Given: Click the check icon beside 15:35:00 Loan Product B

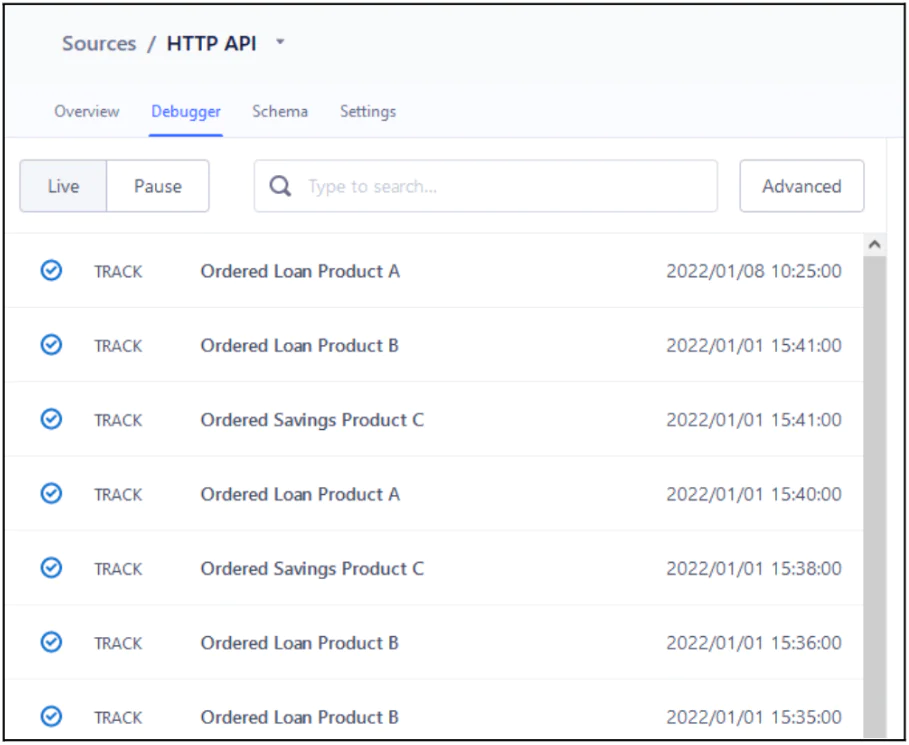Looking at the screenshot, I should pos(51,716).
